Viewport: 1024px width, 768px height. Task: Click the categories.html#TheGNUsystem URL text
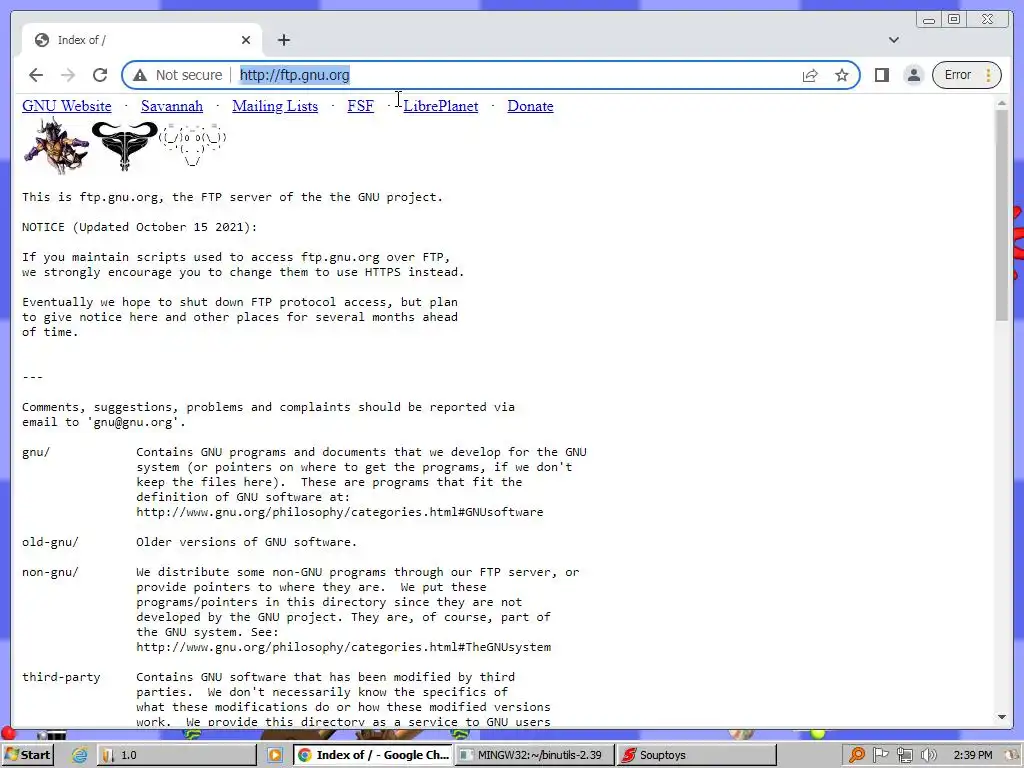(344, 647)
